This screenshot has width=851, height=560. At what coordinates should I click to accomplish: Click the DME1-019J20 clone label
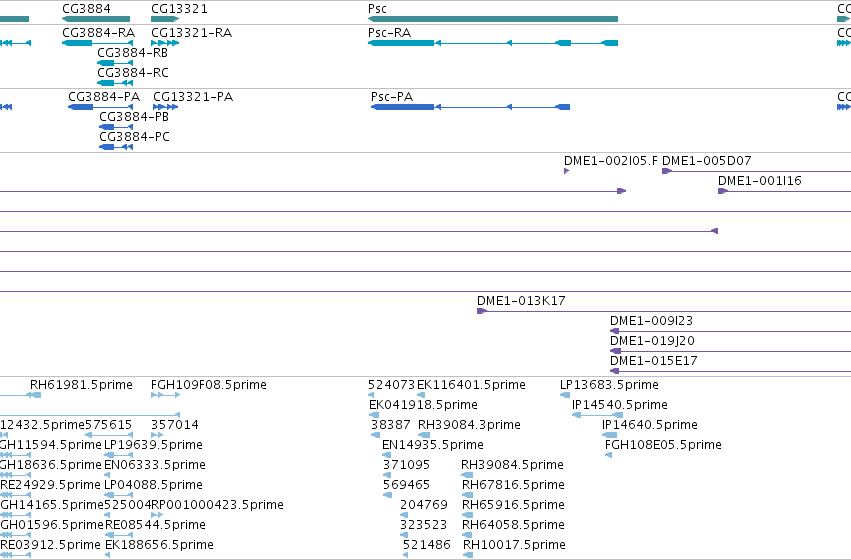pos(652,341)
